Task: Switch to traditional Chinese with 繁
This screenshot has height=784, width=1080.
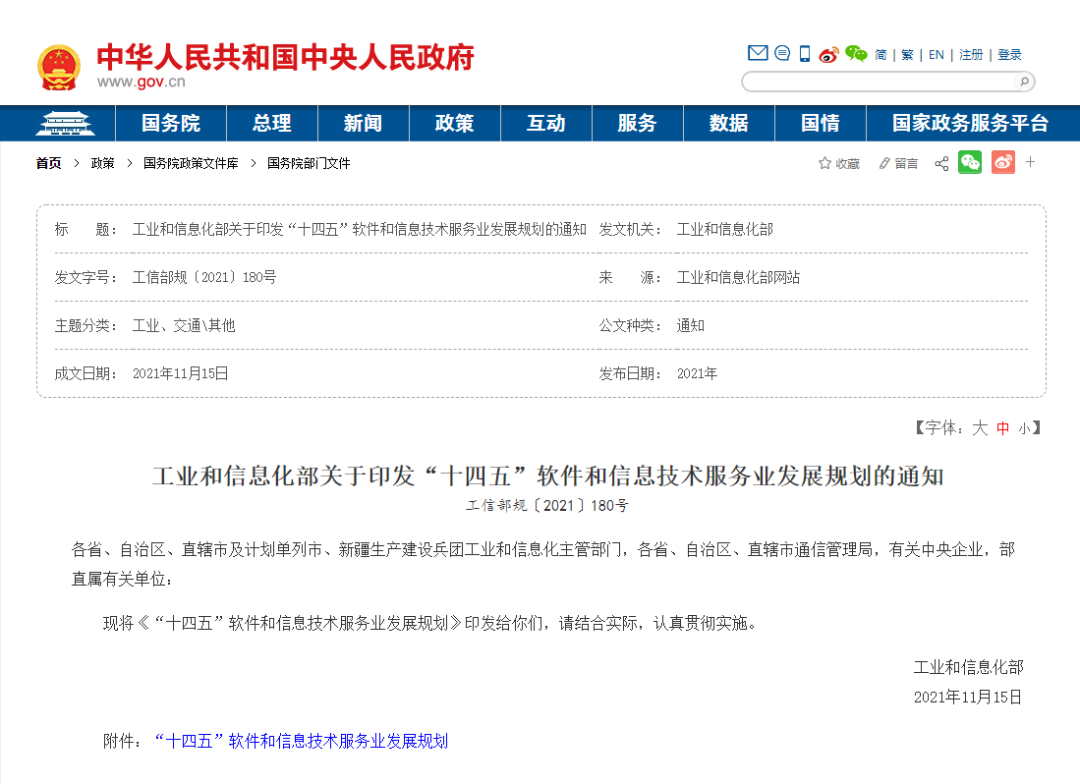Action: (x=907, y=55)
